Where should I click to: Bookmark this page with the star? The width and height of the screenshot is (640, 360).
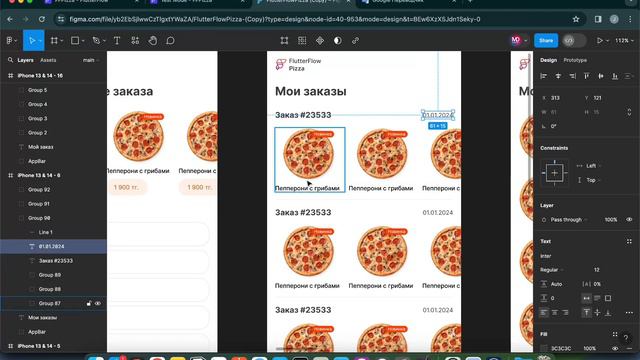[x=576, y=19]
